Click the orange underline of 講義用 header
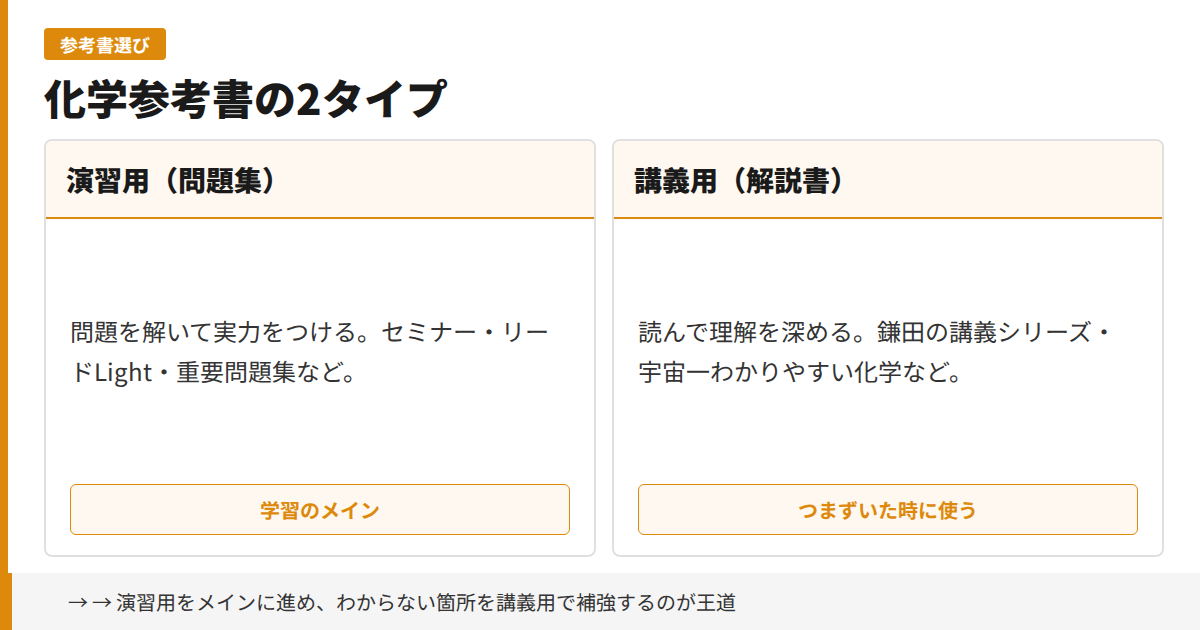Screen dimensions: 1200x630 [x=887, y=216]
